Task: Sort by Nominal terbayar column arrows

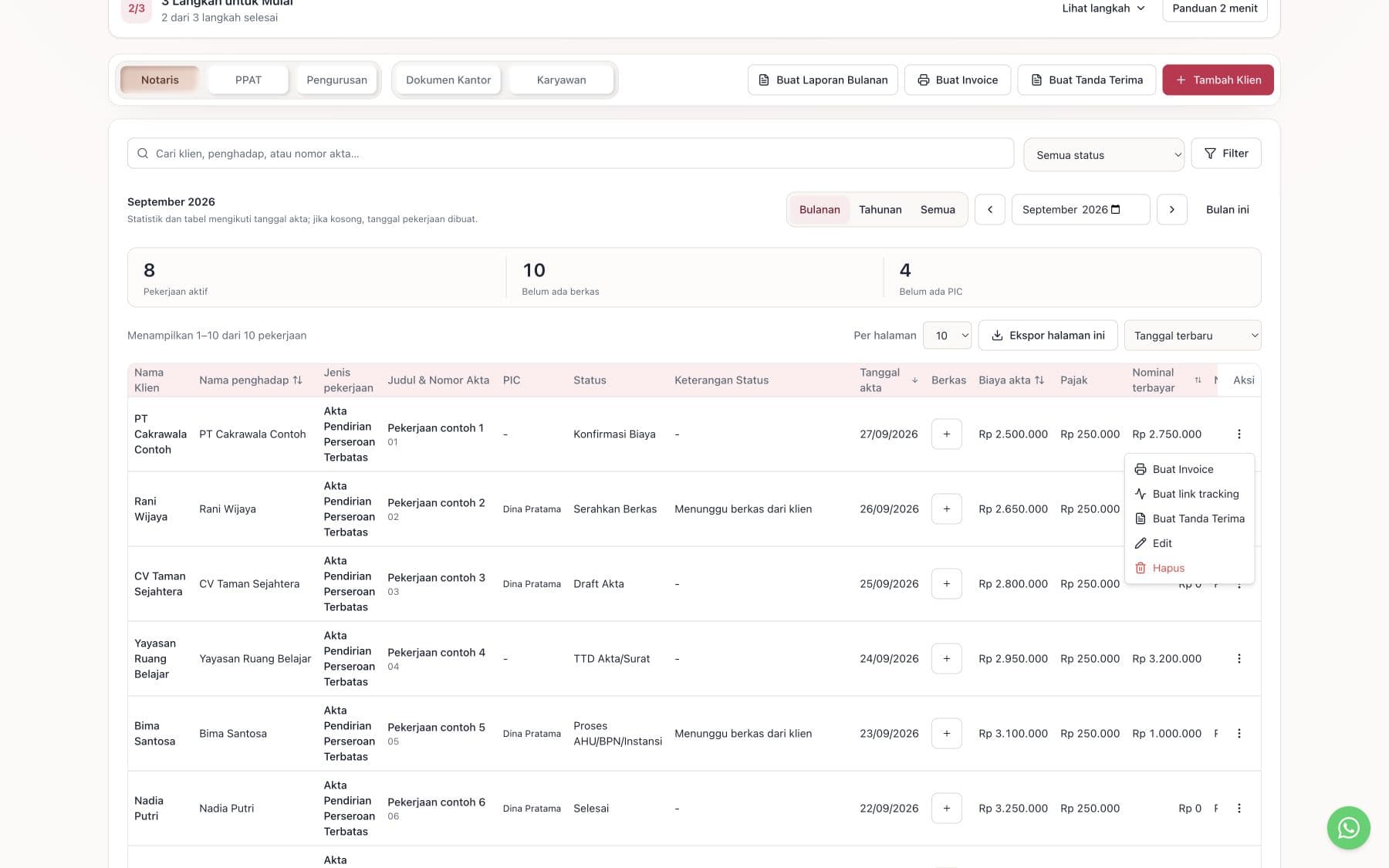Action: point(1198,380)
